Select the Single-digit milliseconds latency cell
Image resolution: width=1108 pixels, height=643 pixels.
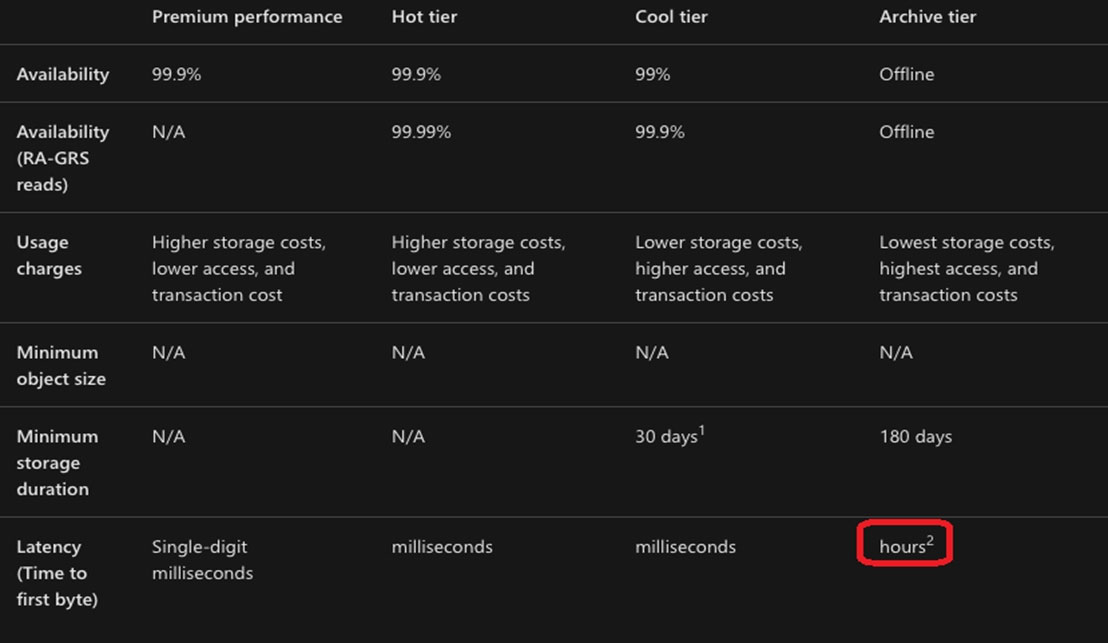click(202, 560)
